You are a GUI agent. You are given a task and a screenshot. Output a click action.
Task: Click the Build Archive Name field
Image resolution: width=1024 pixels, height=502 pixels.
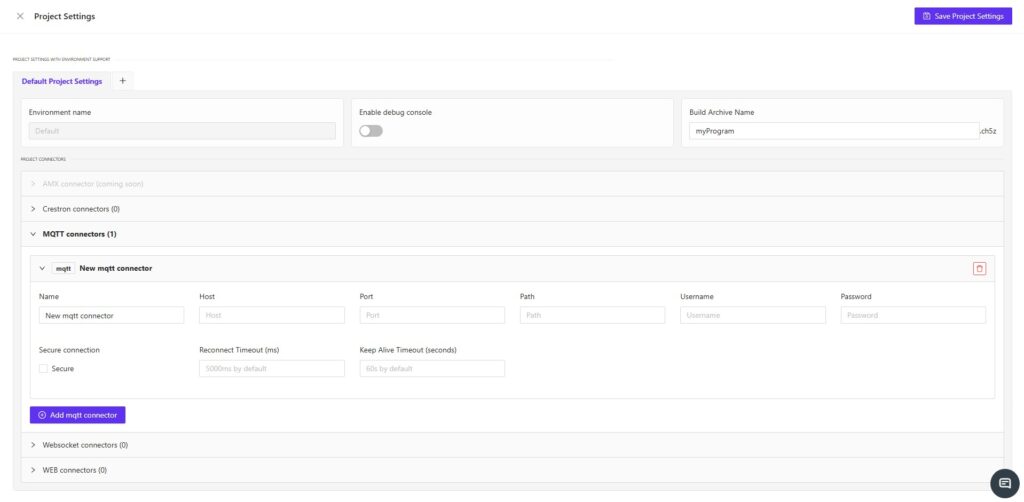point(832,131)
